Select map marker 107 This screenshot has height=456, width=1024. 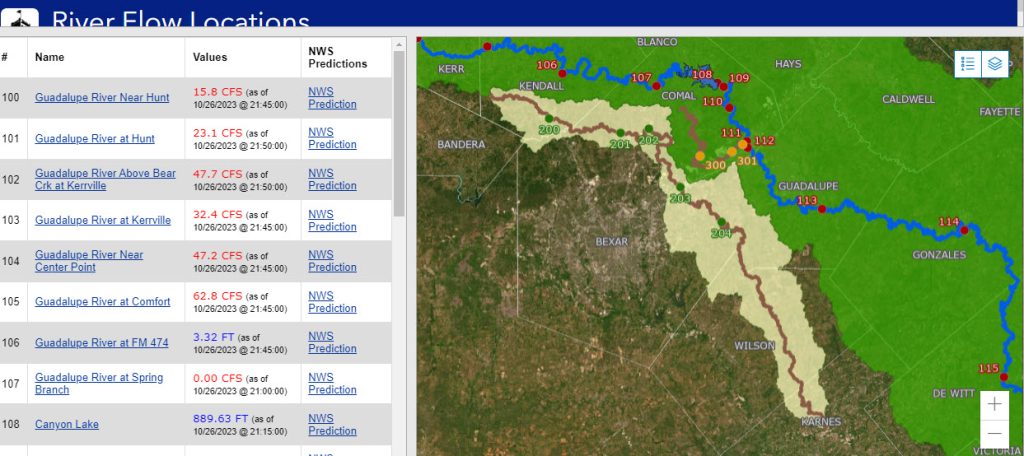[656, 86]
